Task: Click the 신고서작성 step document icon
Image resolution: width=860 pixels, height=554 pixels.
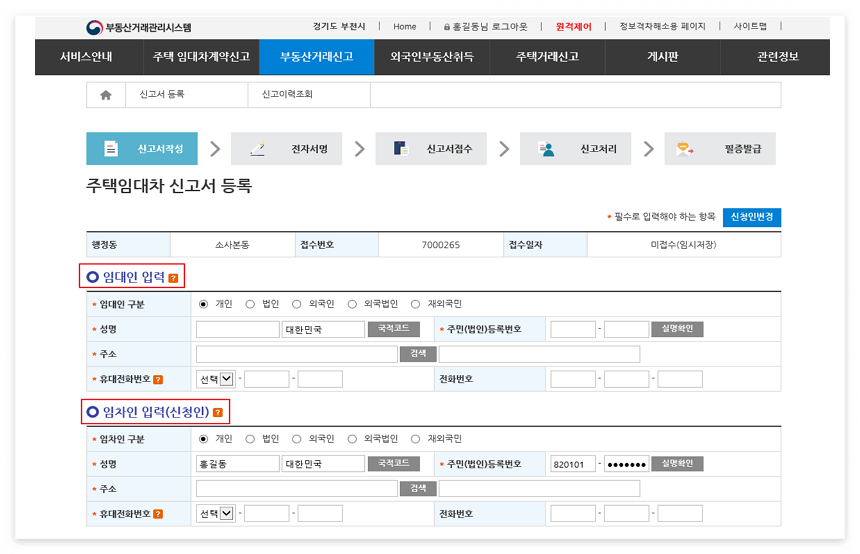Action: [111, 149]
